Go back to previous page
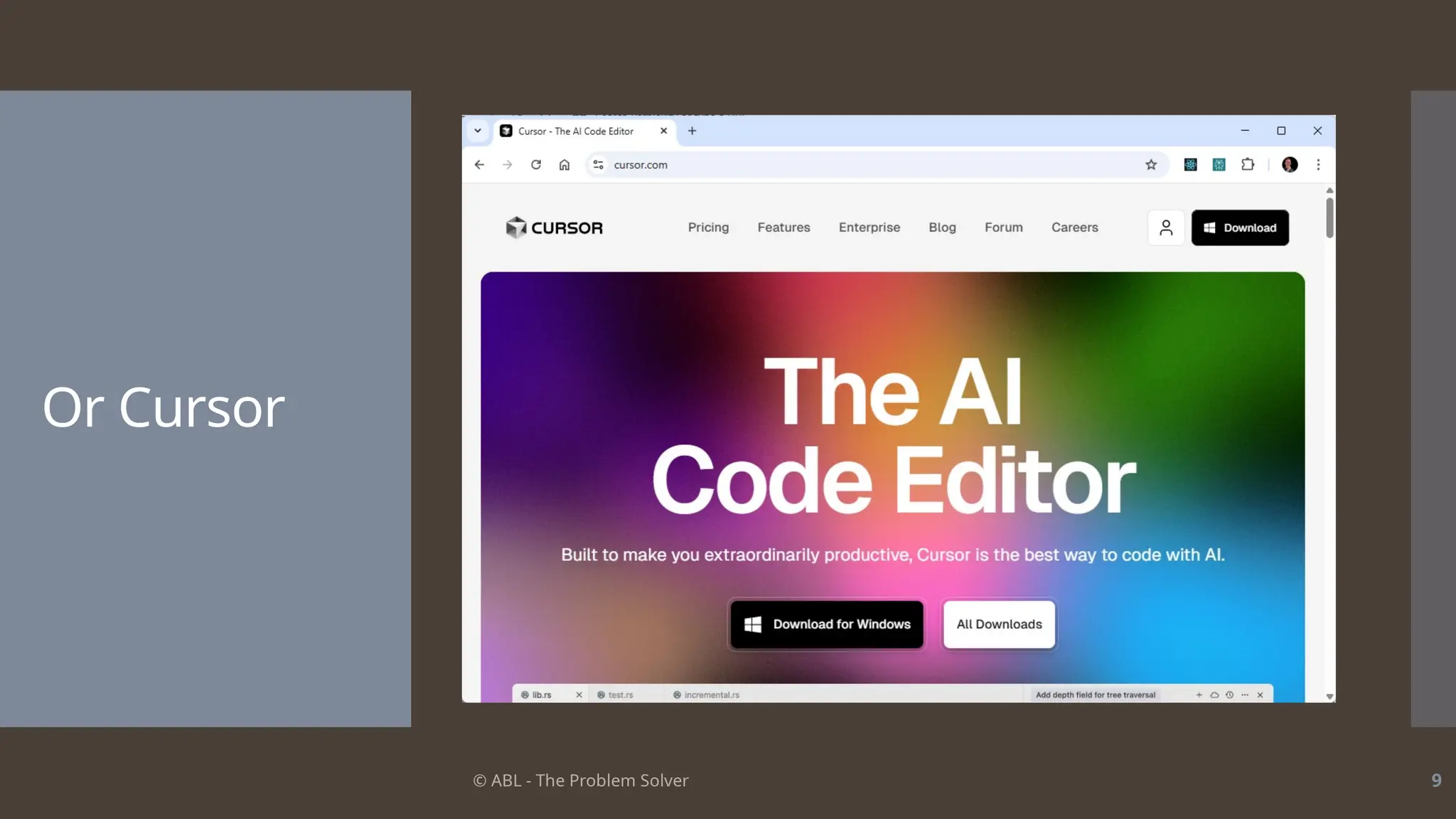 479,165
